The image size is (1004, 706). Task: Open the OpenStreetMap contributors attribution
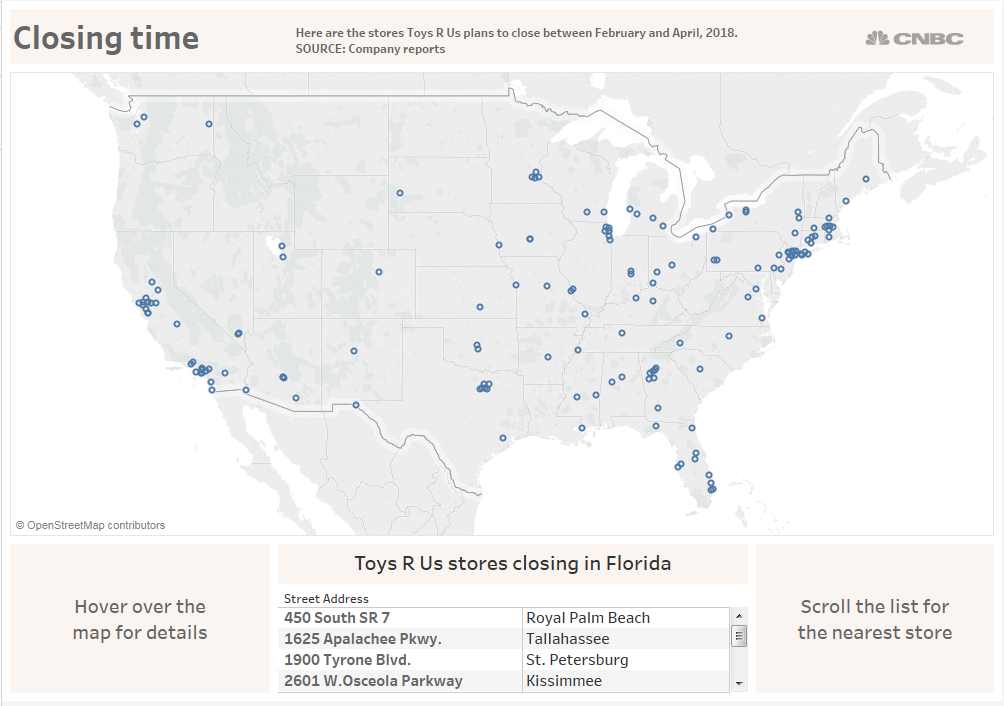(x=90, y=525)
